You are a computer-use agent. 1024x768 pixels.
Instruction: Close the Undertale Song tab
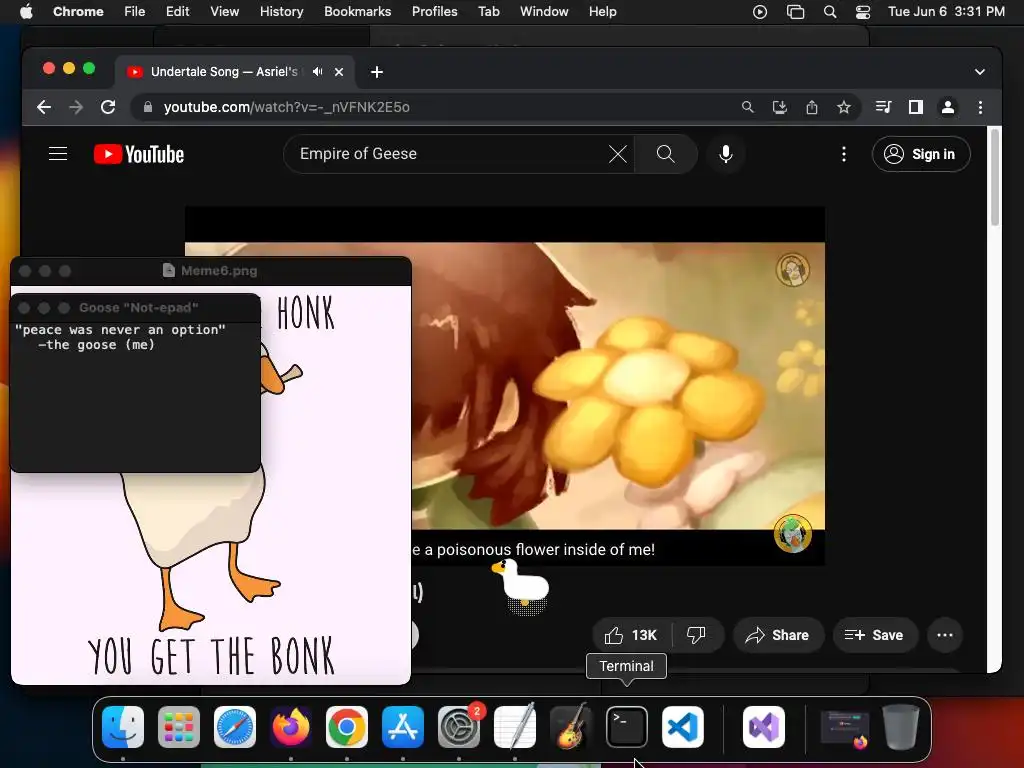point(339,72)
